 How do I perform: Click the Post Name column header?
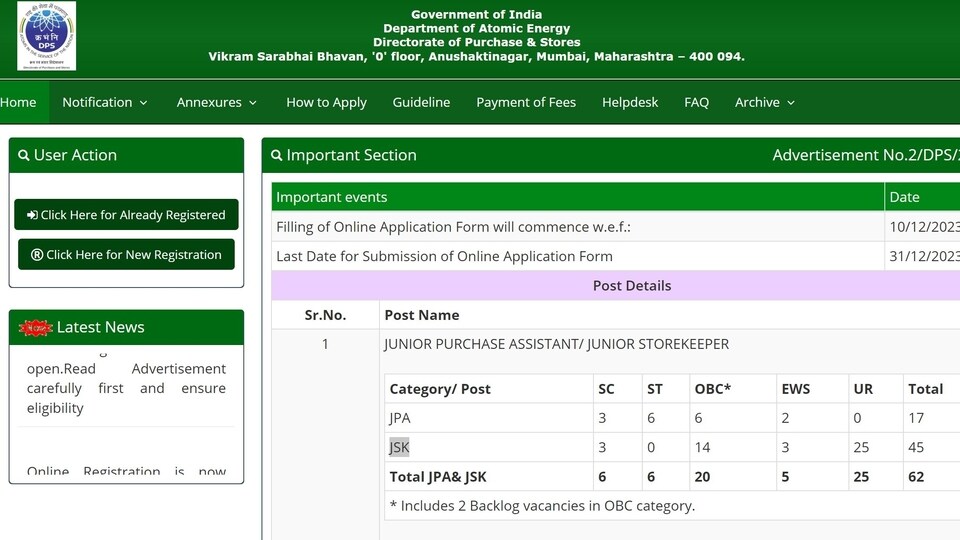422,315
